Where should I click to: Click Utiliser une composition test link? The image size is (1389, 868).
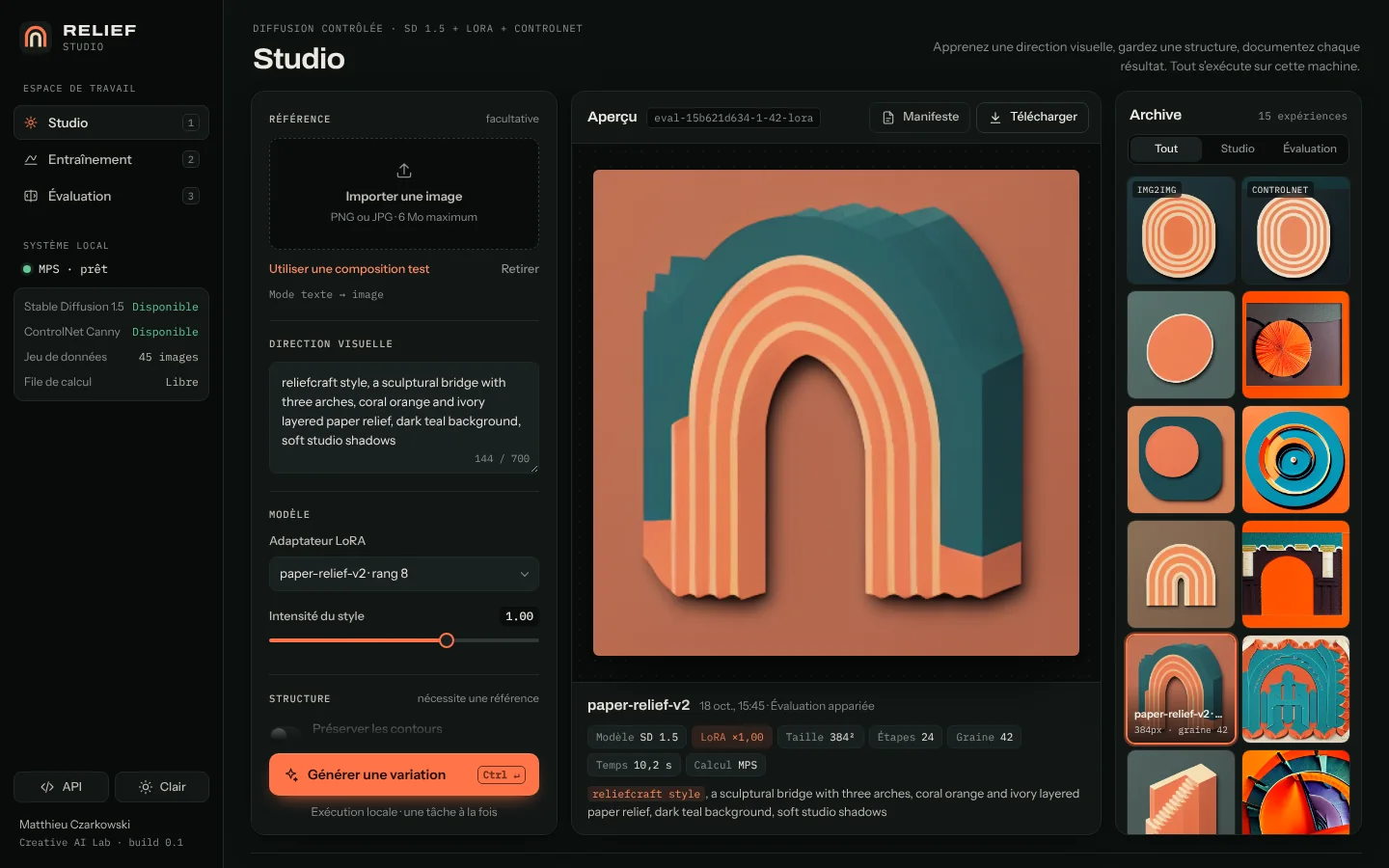click(x=349, y=269)
